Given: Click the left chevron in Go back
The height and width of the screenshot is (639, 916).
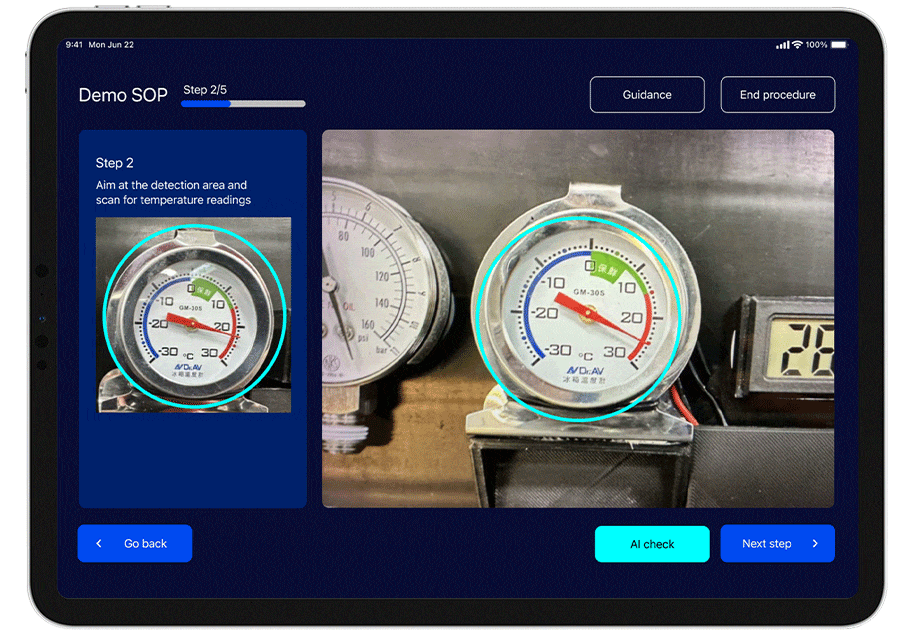Looking at the screenshot, I should (99, 543).
